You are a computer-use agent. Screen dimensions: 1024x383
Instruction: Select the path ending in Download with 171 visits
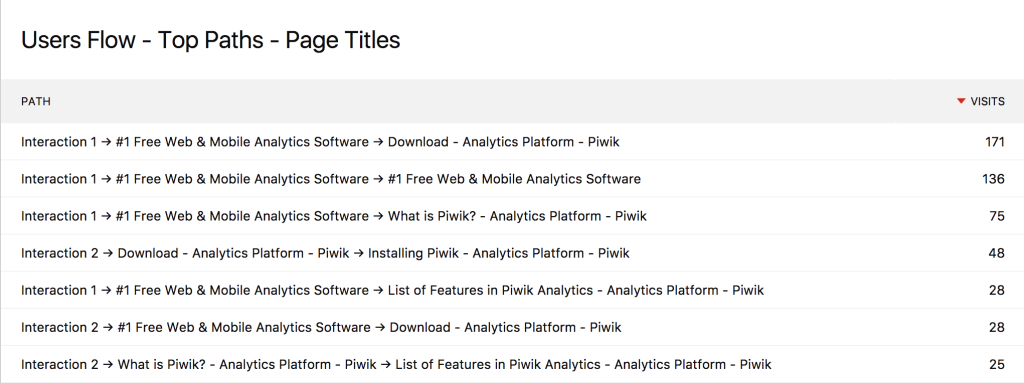[512, 142]
